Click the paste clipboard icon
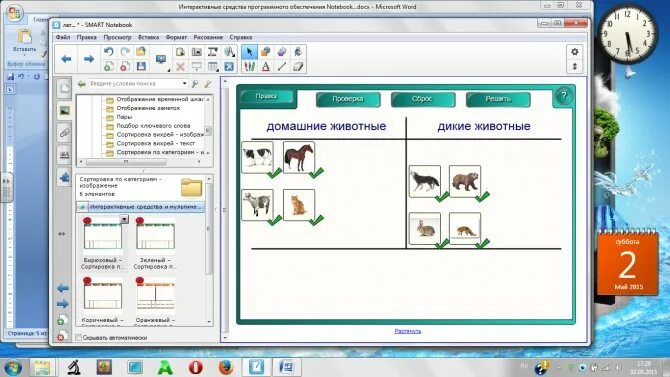This screenshot has height=377, width=670. (x=180, y=52)
